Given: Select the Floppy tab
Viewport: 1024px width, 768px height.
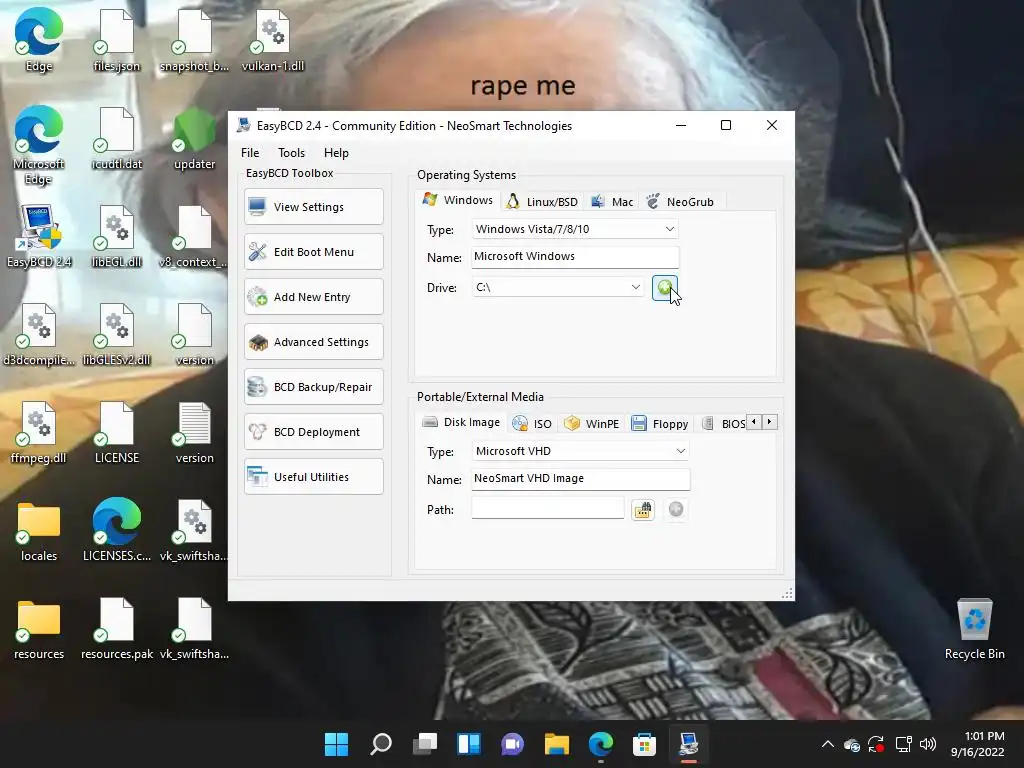Looking at the screenshot, I should [660, 424].
